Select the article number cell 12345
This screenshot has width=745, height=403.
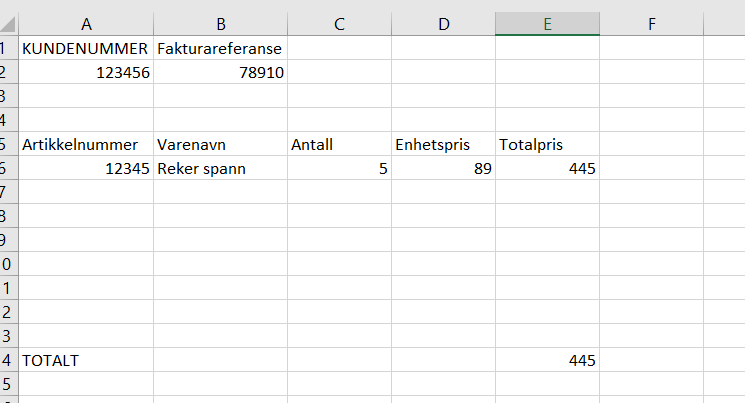click(86, 168)
